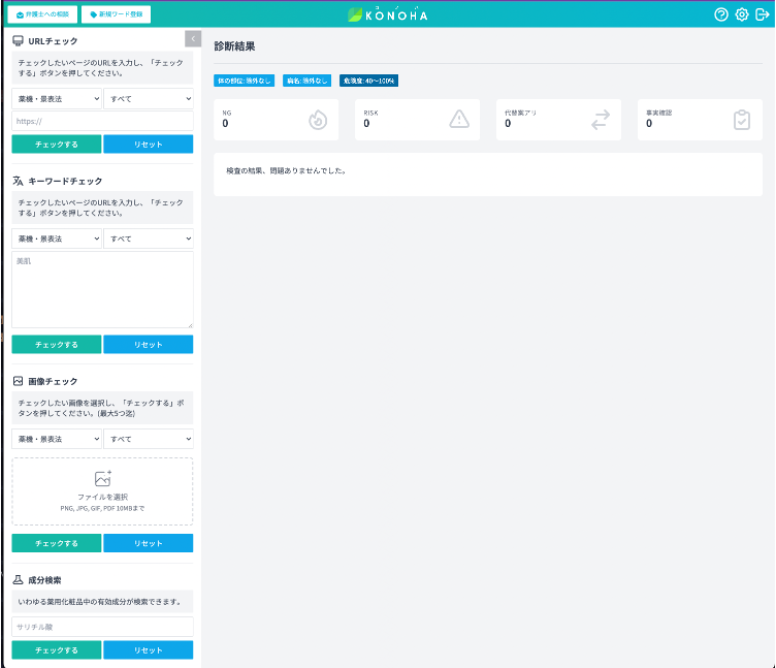The image size is (776, 668).
Task: Click the 危険度 40~100% tag
Action: click(369, 81)
